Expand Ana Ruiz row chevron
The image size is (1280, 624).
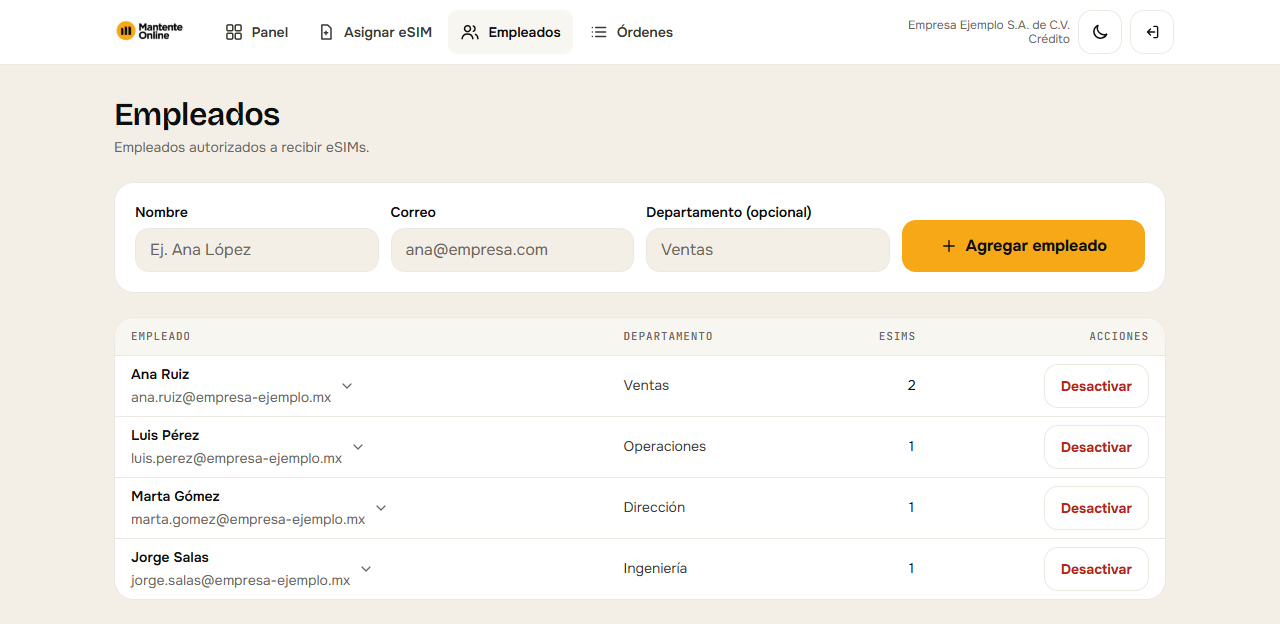tap(347, 386)
